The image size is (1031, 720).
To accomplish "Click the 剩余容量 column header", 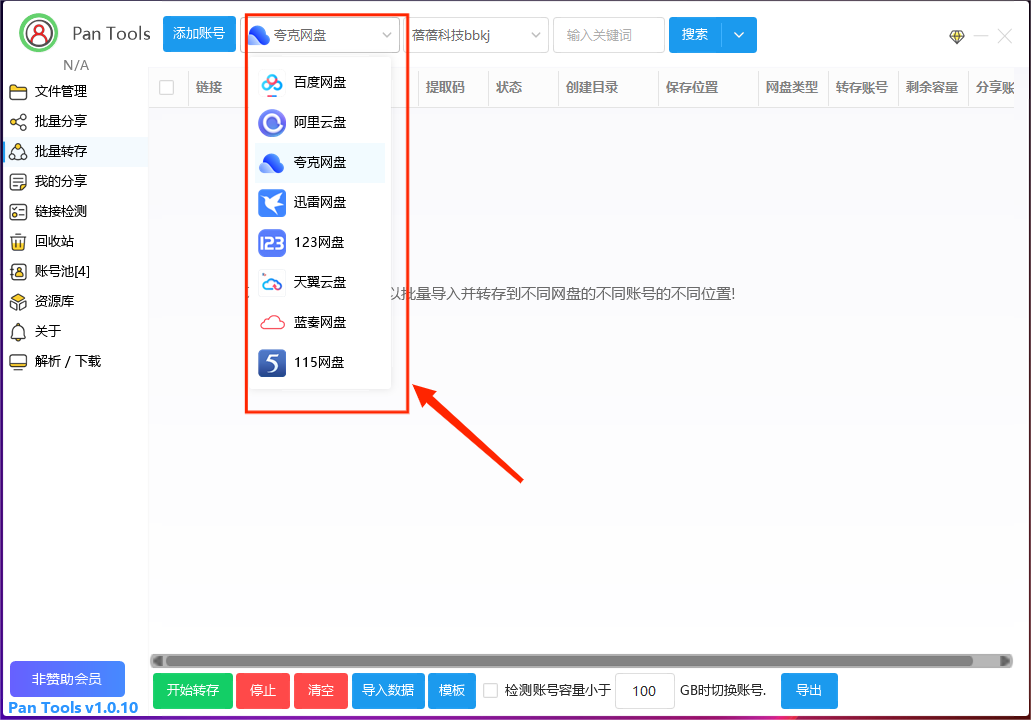I will click(x=932, y=87).
